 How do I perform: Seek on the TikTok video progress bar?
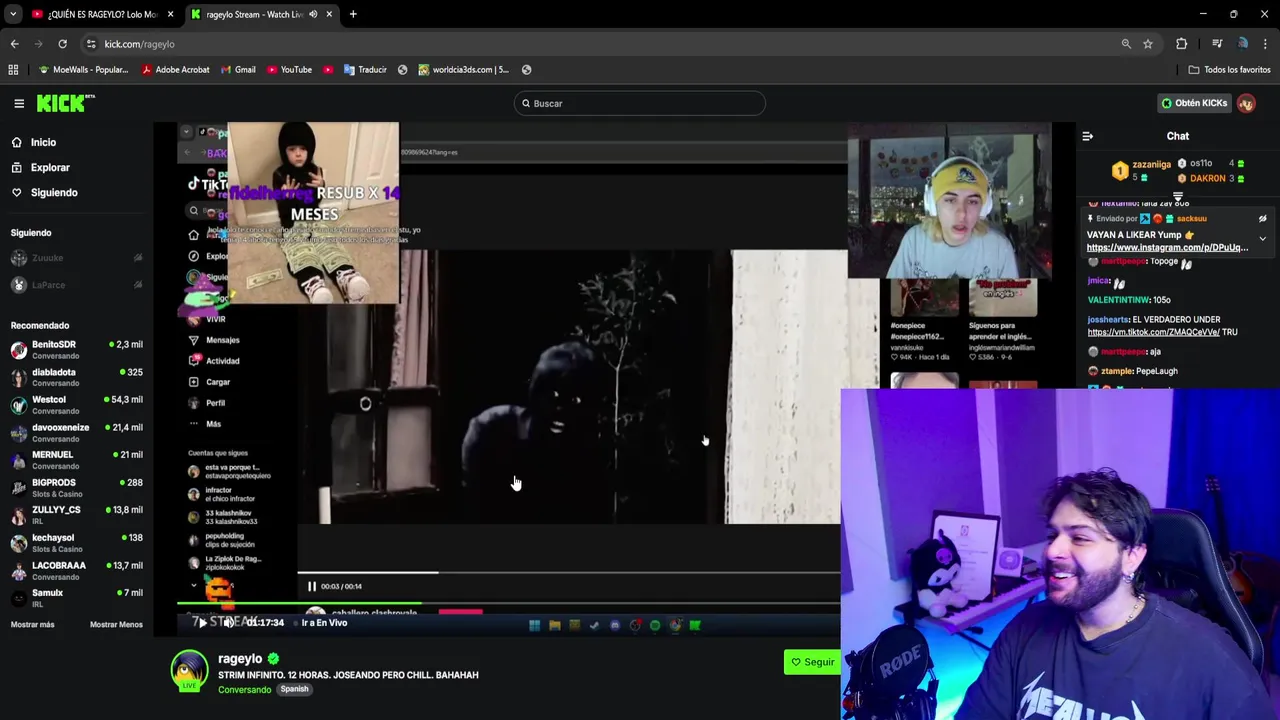tap(568, 573)
